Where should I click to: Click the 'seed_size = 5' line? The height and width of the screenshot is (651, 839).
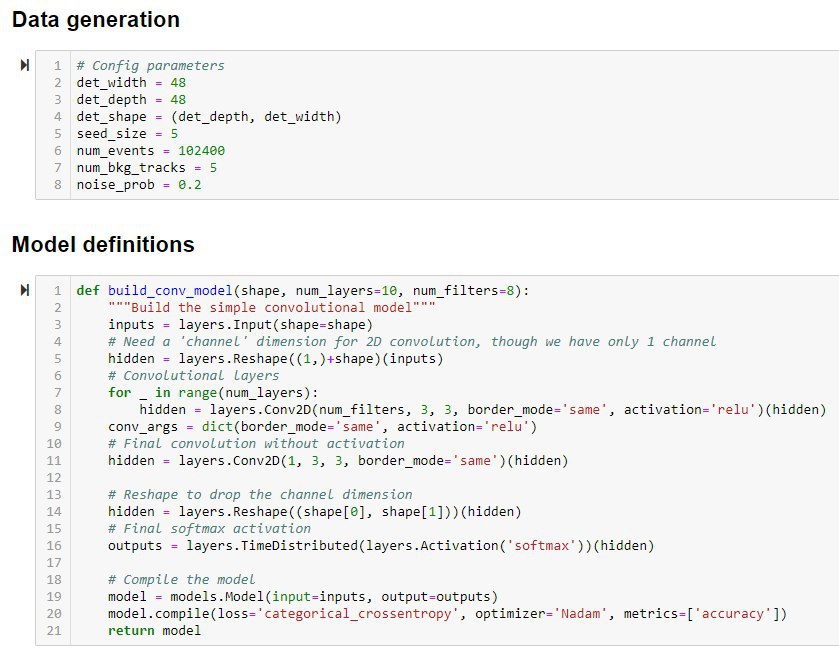(x=127, y=134)
